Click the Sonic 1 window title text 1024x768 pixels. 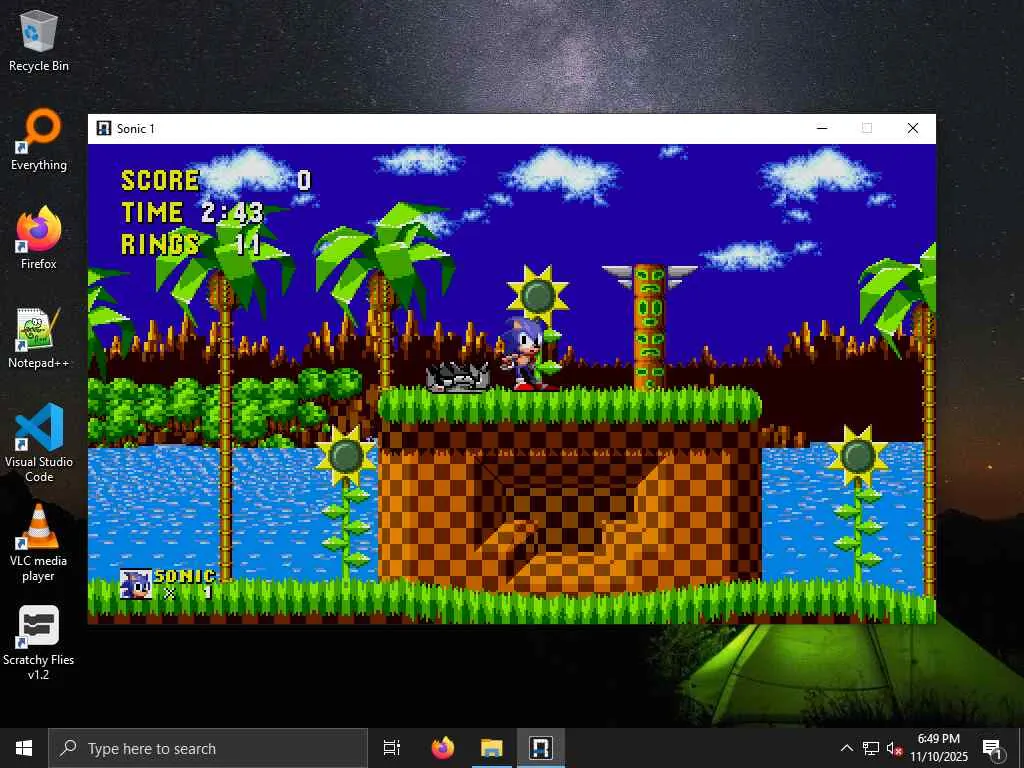136,129
